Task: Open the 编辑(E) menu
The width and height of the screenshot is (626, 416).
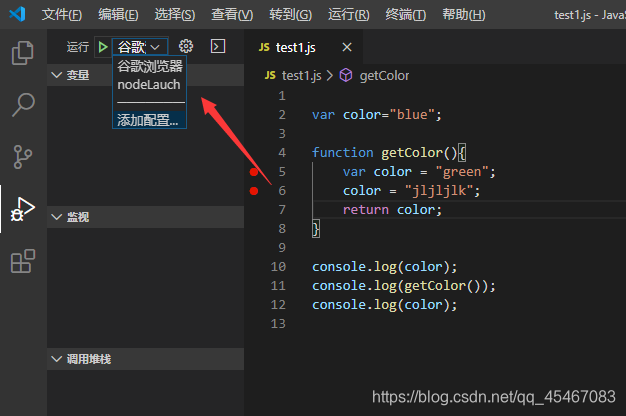Action: pos(118,15)
